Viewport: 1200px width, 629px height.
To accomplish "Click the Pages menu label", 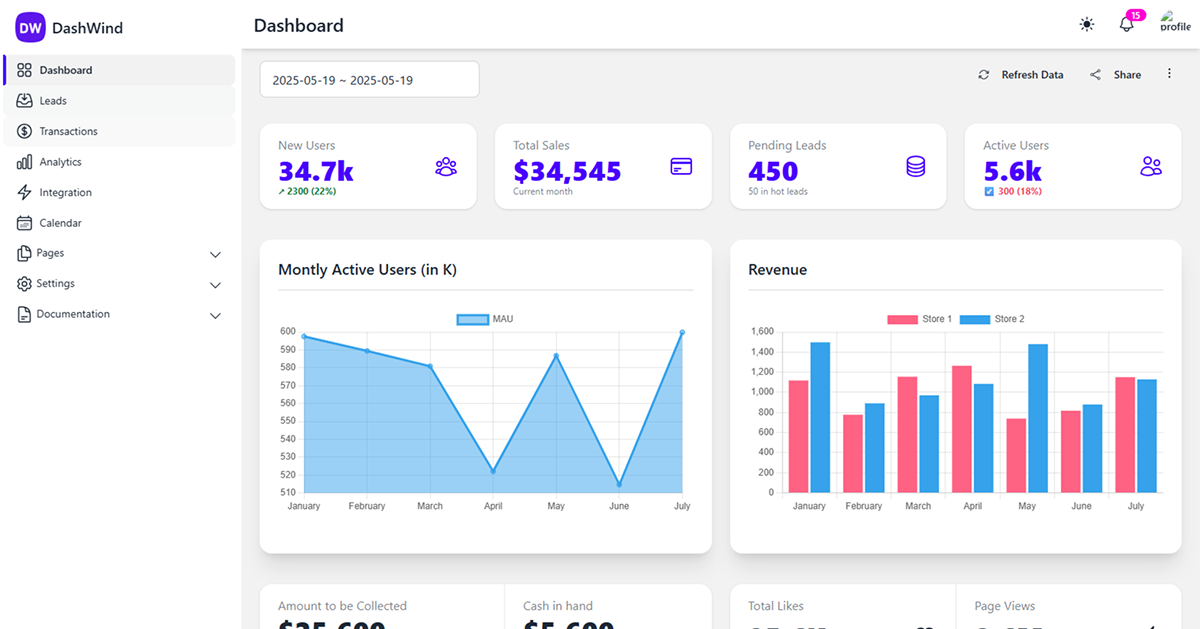I will (x=50, y=253).
